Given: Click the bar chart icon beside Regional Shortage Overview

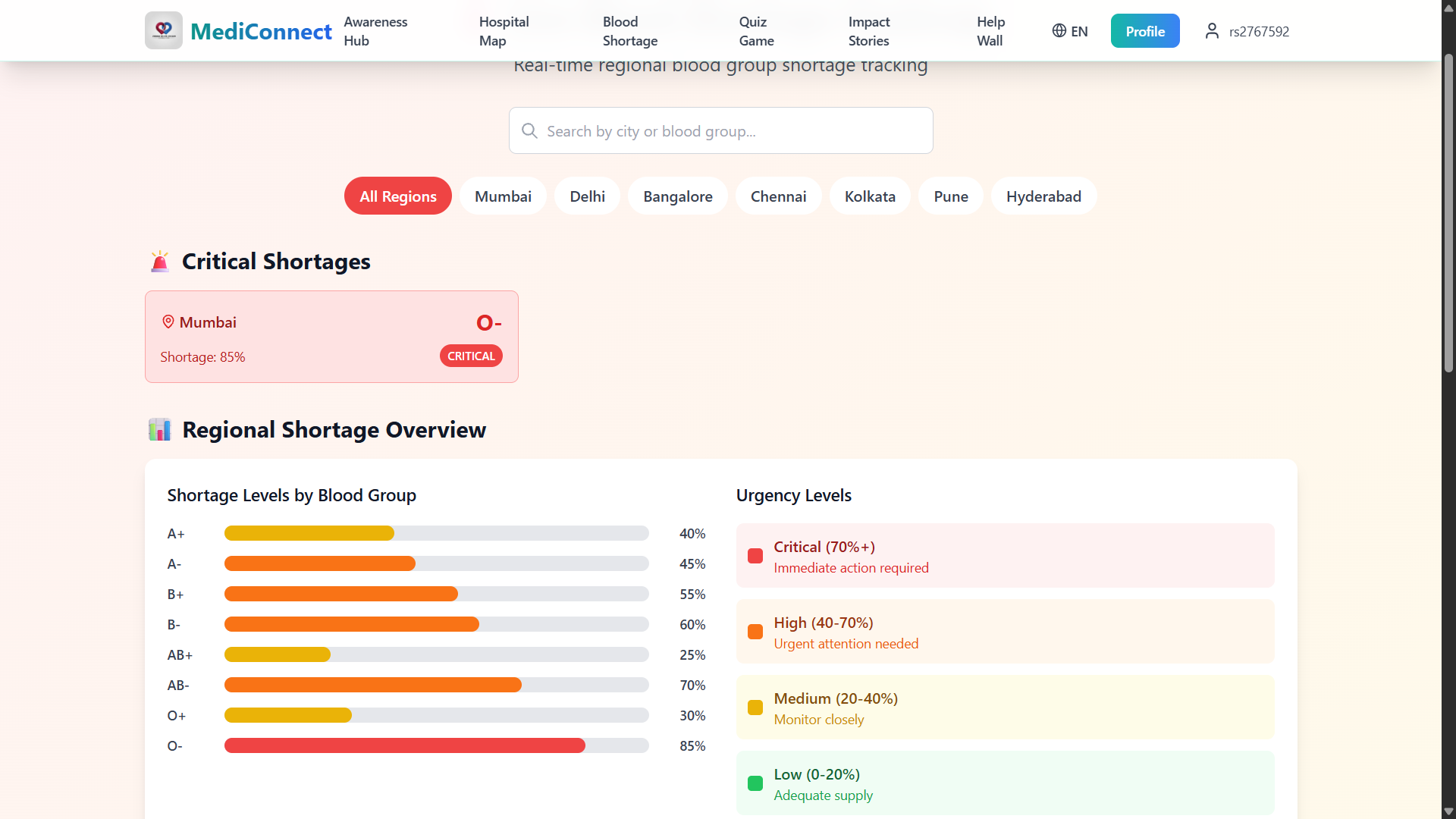Looking at the screenshot, I should (x=159, y=430).
